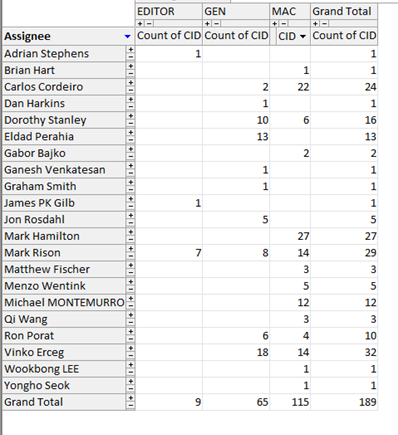Screen dimensions: 398x435
Task: Click plus button under EDITOR column header
Action: [140, 24]
